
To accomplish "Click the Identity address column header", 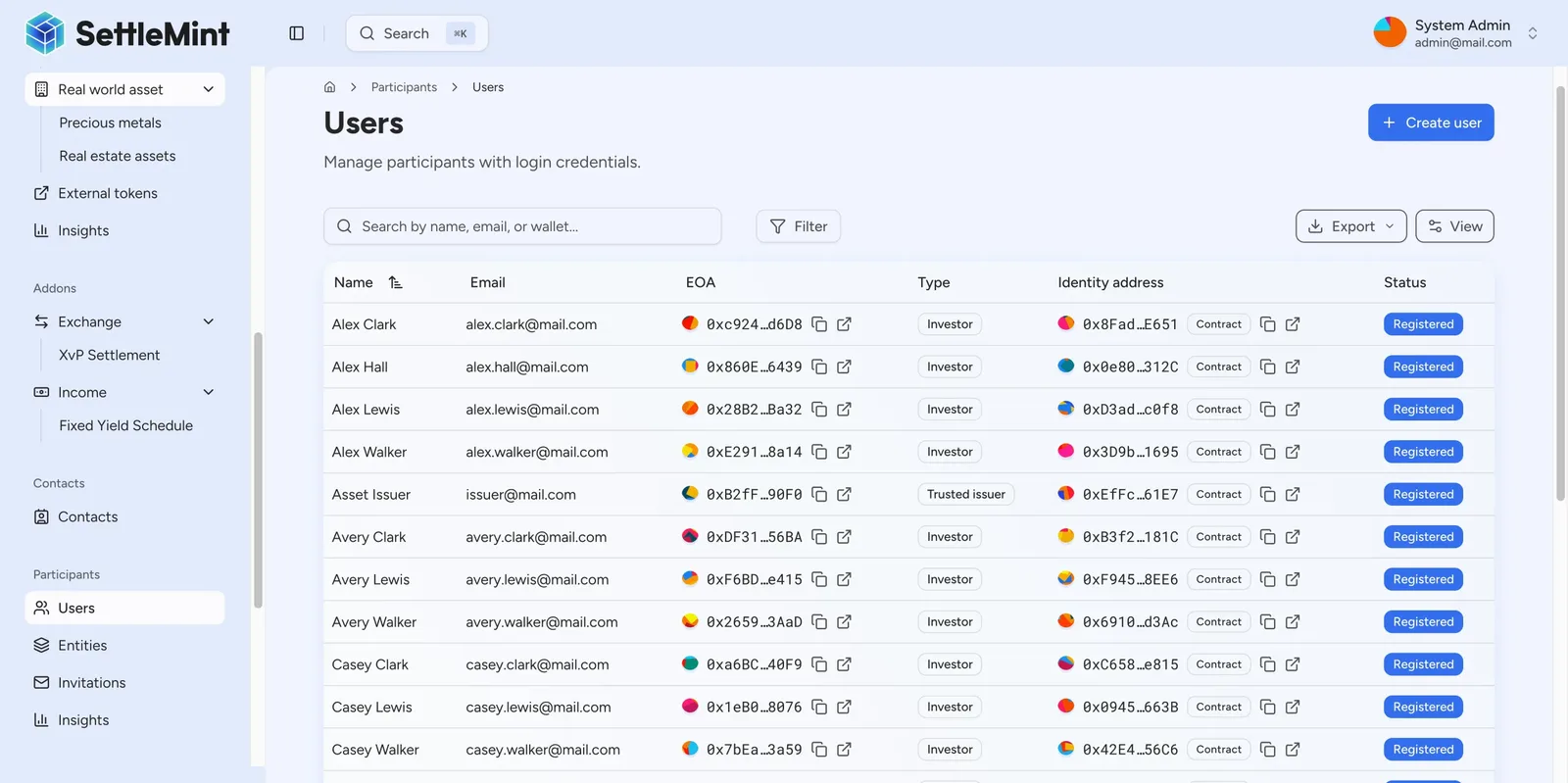I will [1110, 282].
